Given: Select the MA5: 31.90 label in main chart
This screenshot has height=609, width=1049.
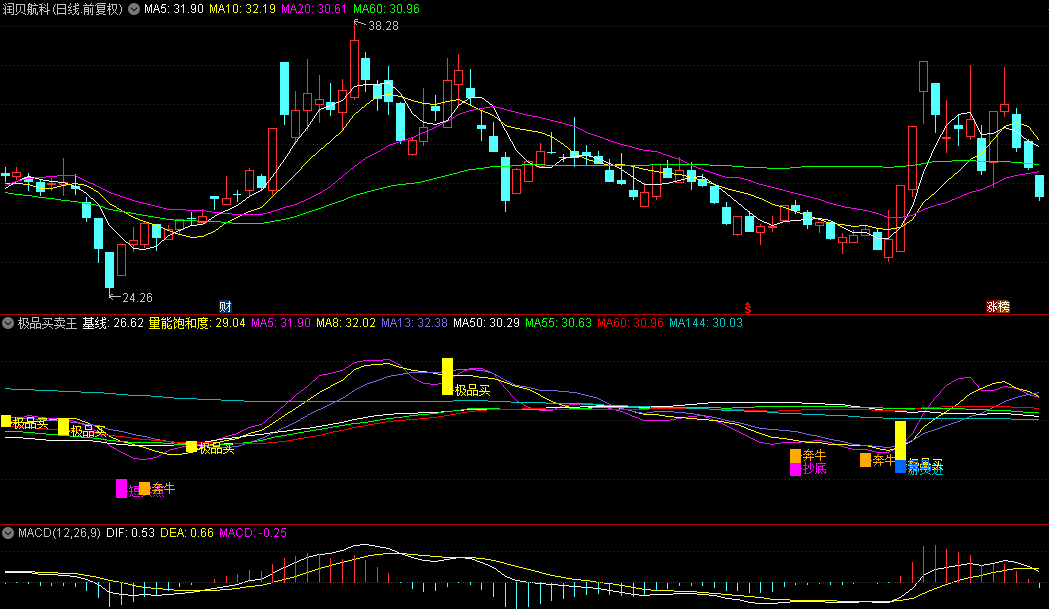Looking at the screenshot, I should (174, 9).
